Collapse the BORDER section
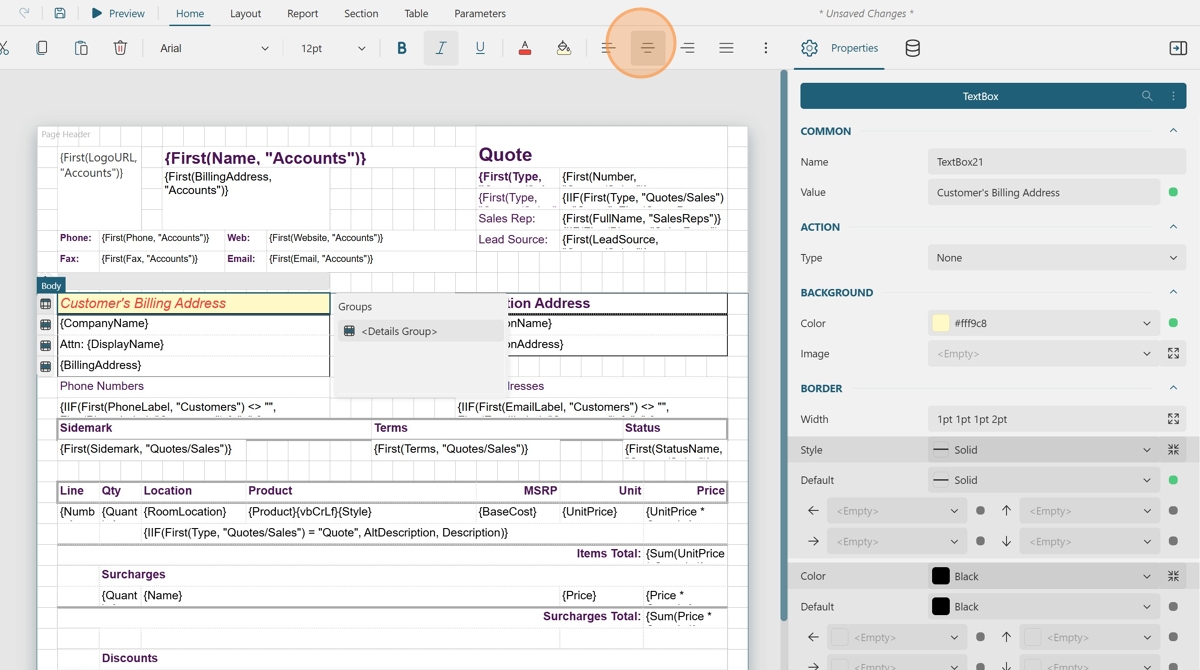Screen dimensions: 1200x670 1173,388
